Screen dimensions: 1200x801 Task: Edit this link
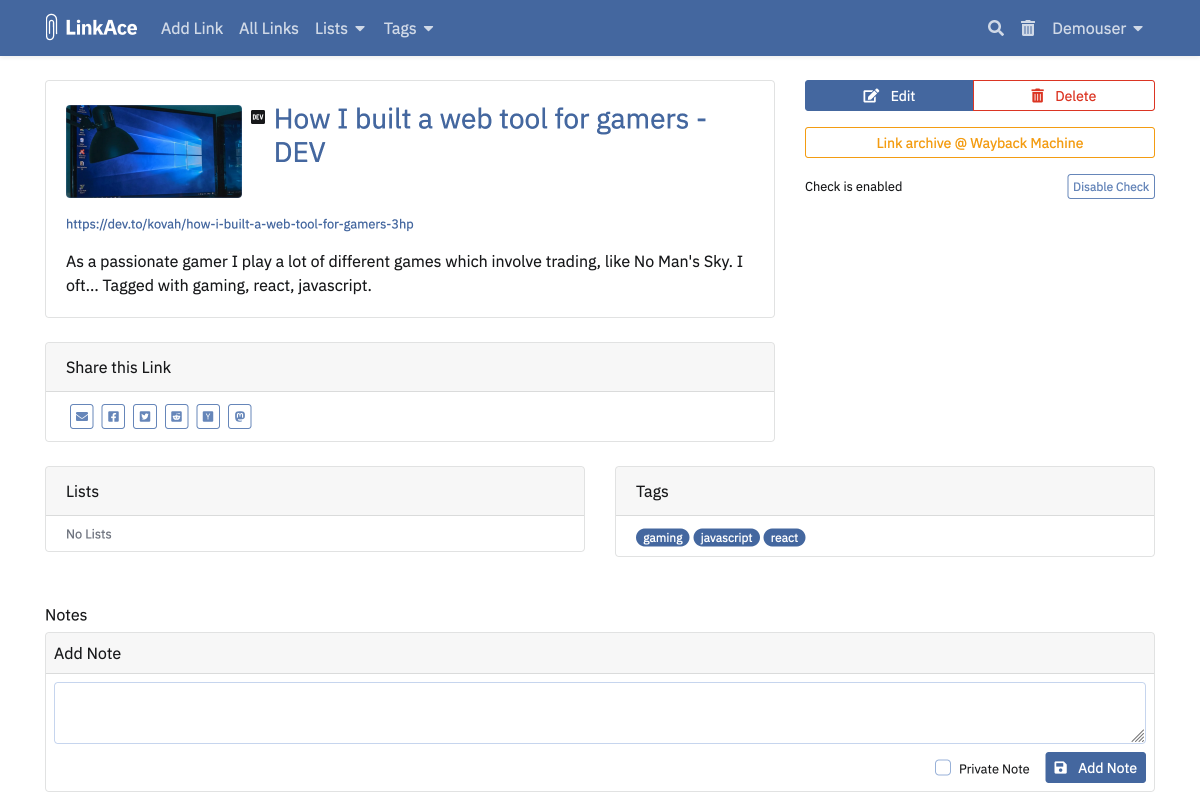pyautogui.click(x=889, y=95)
